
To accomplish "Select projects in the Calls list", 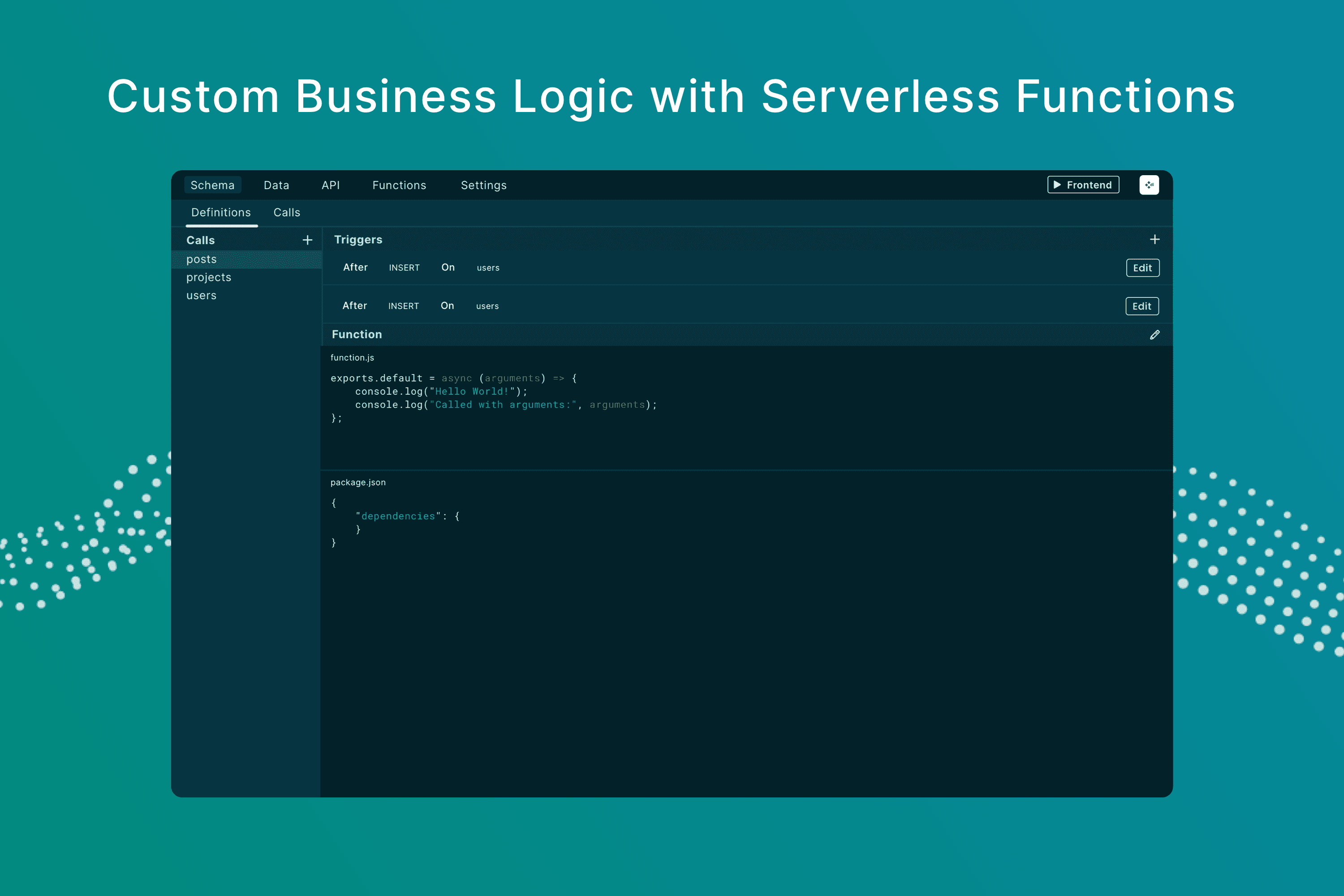I will (209, 278).
